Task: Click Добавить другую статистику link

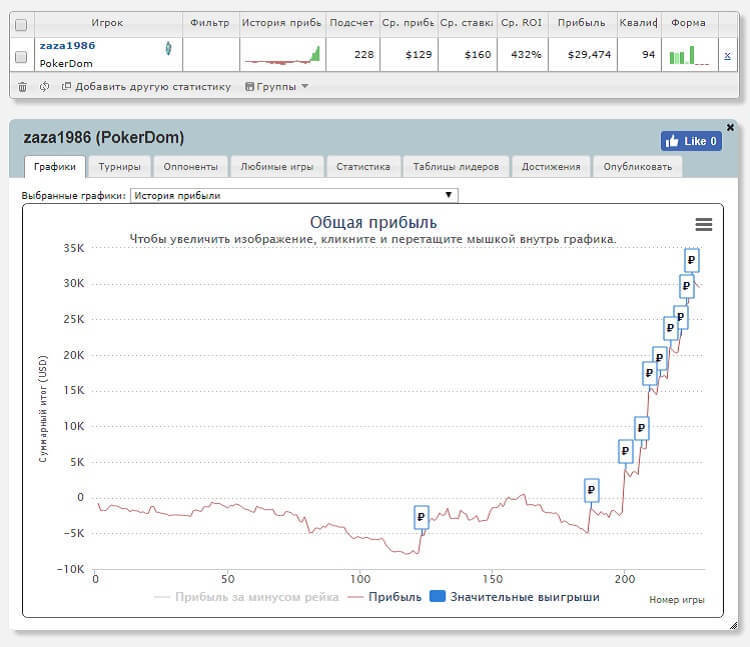Action: tap(146, 87)
